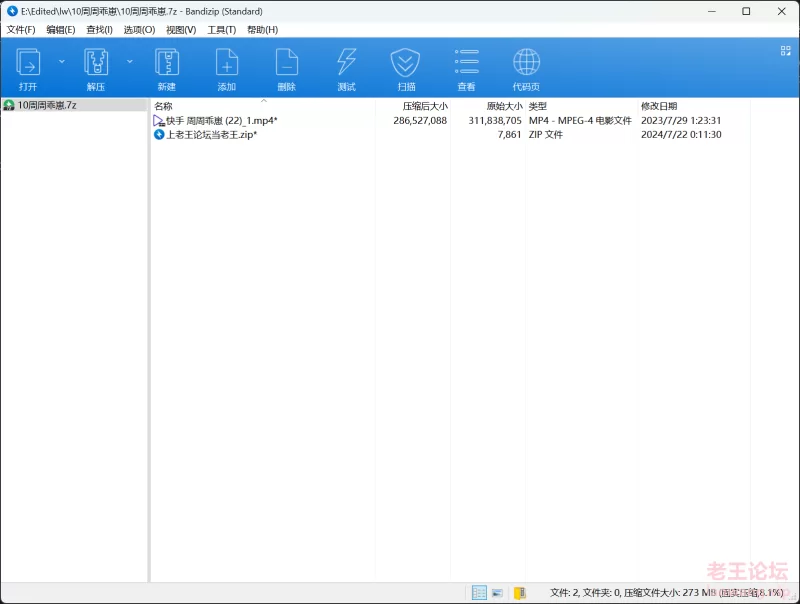Click the 打开 (Open) archive toolbar icon
The width and height of the screenshot is (800, 604).
pyautogui.click(x=28, y=62)
